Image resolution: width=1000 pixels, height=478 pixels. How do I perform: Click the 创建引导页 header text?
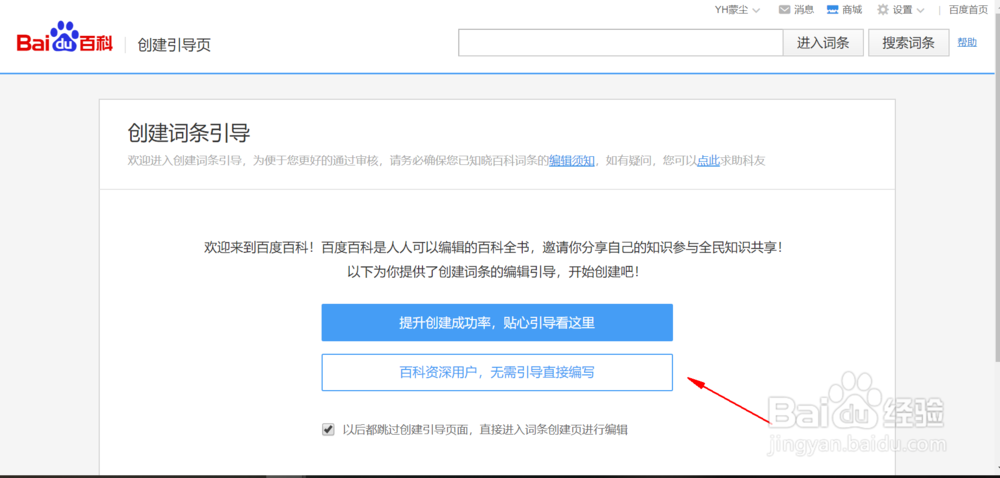pos(174,45)
